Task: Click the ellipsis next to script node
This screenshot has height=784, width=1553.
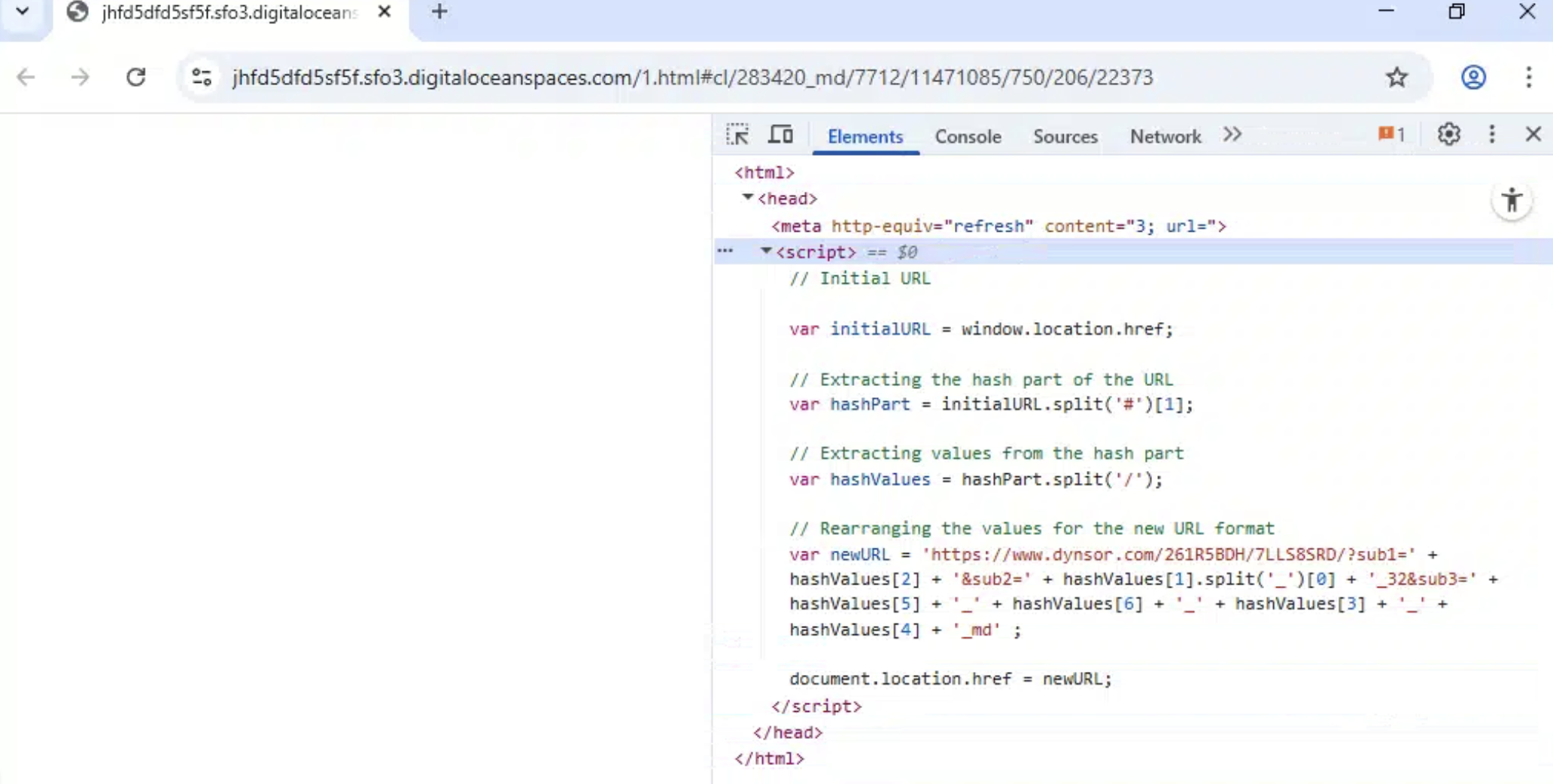Action: click(x=725, y=251)
